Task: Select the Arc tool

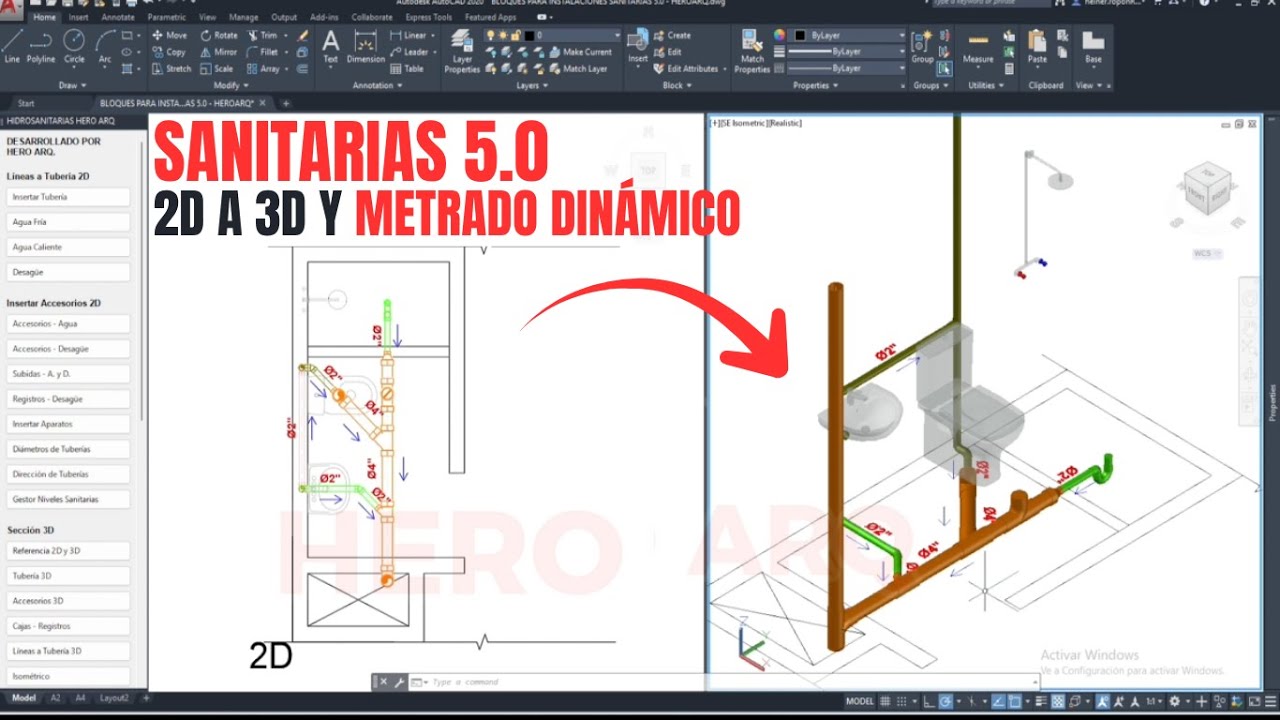Action: click(105, 46)
